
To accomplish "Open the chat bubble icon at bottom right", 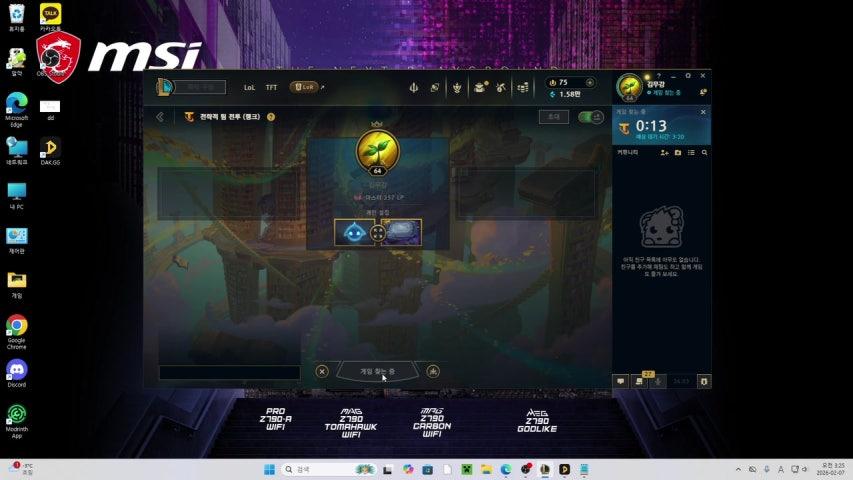I will (x=621, y=381).
